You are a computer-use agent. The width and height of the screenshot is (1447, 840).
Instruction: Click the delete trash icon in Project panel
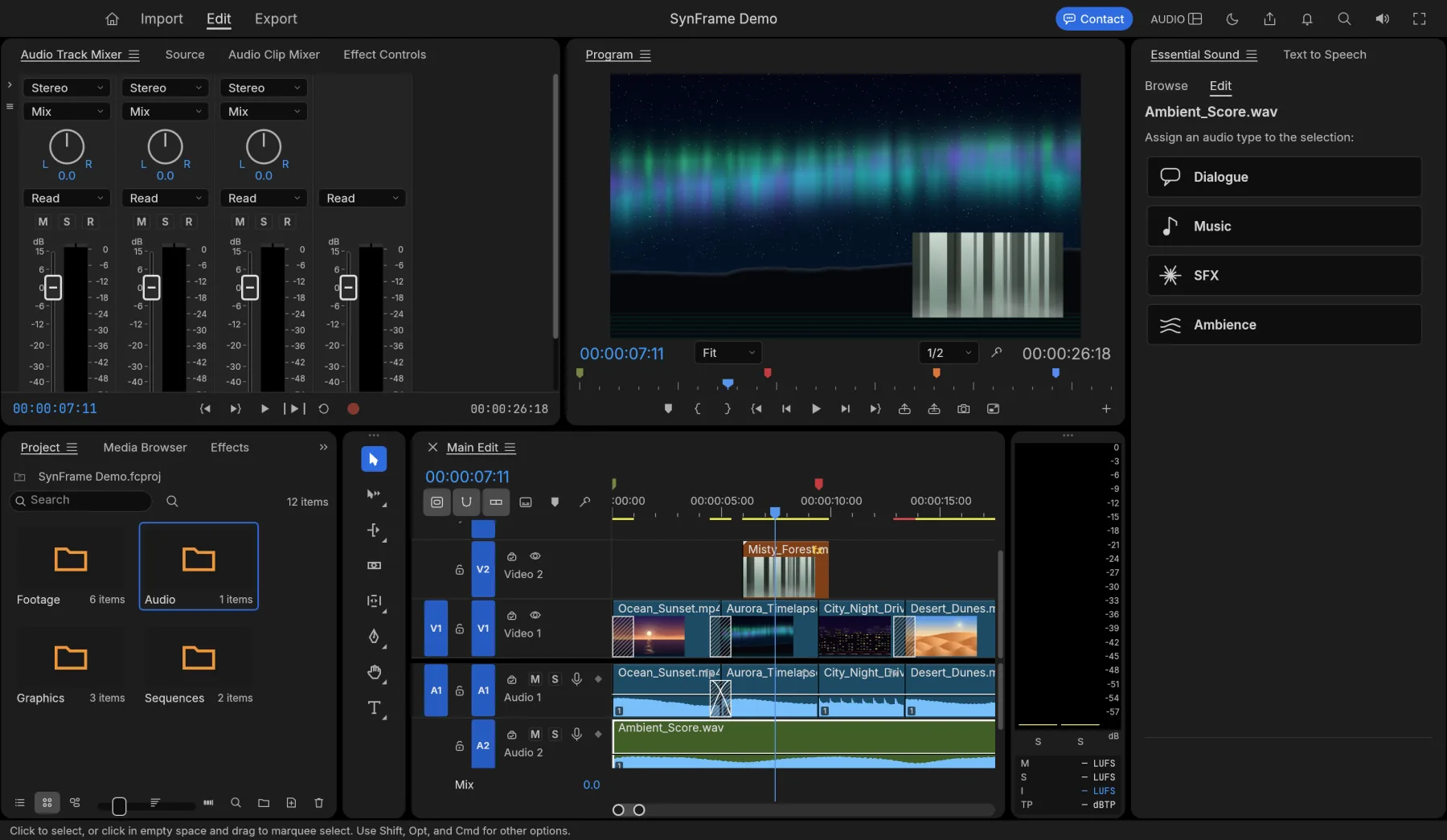pyautogui.click(x=319, y=802)
